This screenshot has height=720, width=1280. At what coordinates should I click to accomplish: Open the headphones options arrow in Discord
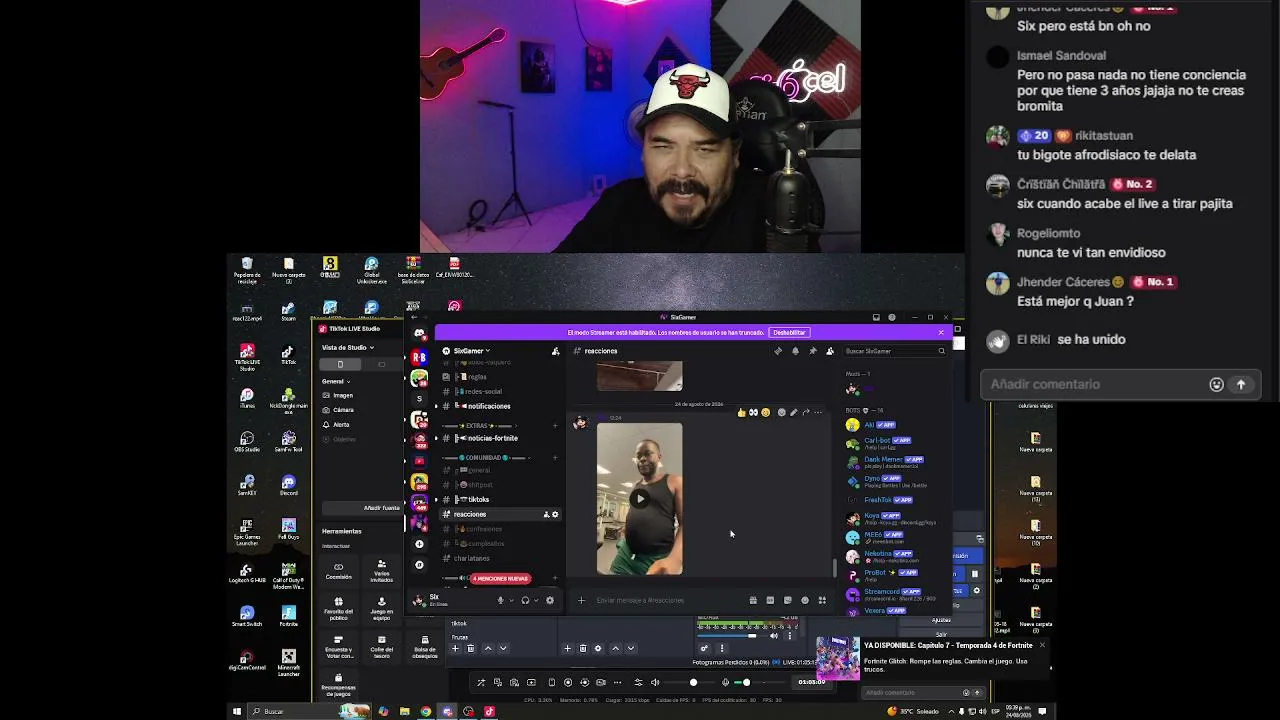pos(536,600)
